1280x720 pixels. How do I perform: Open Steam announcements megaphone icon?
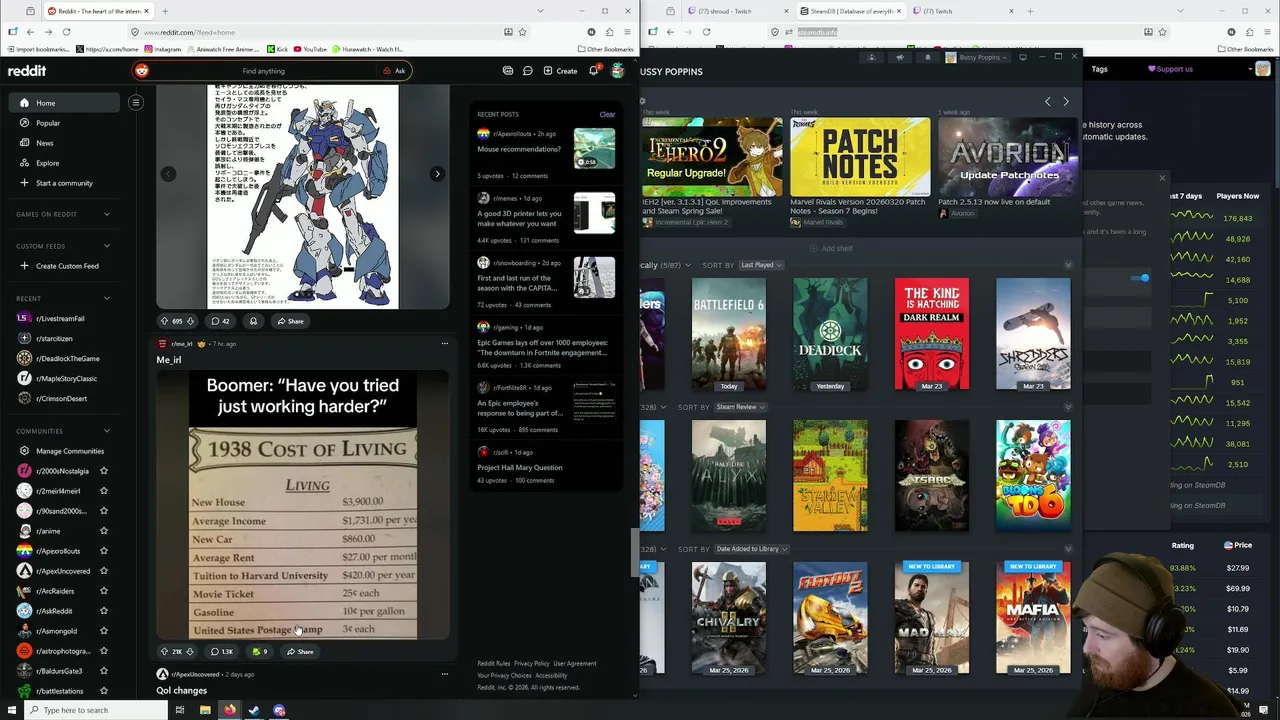pyautogui.click(x=900, y=57)
